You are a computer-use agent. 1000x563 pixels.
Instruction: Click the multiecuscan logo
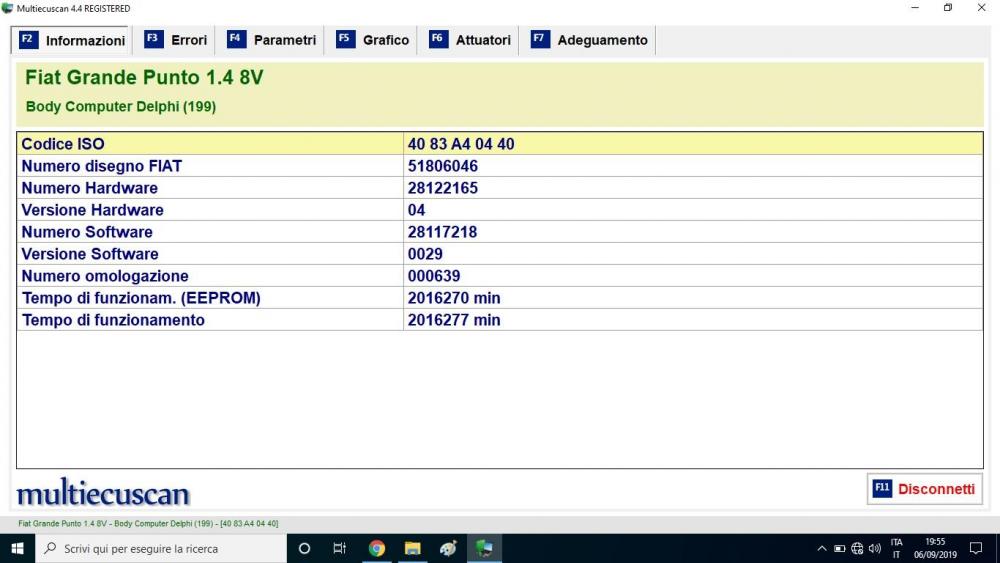tap(103, 493)
